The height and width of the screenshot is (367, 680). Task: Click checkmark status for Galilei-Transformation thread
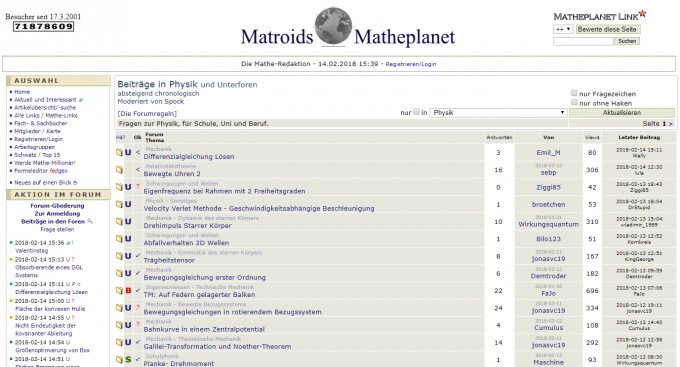coord(138,342)
